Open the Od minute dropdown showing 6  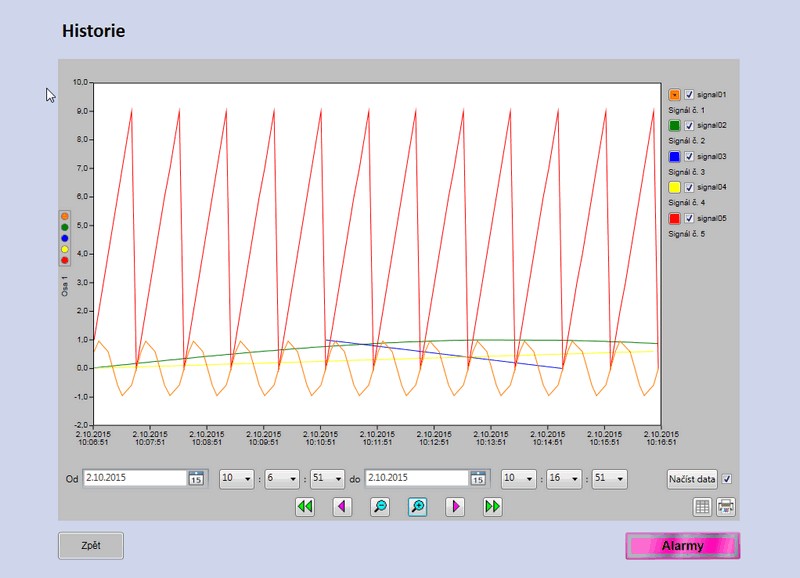[282, 479]
